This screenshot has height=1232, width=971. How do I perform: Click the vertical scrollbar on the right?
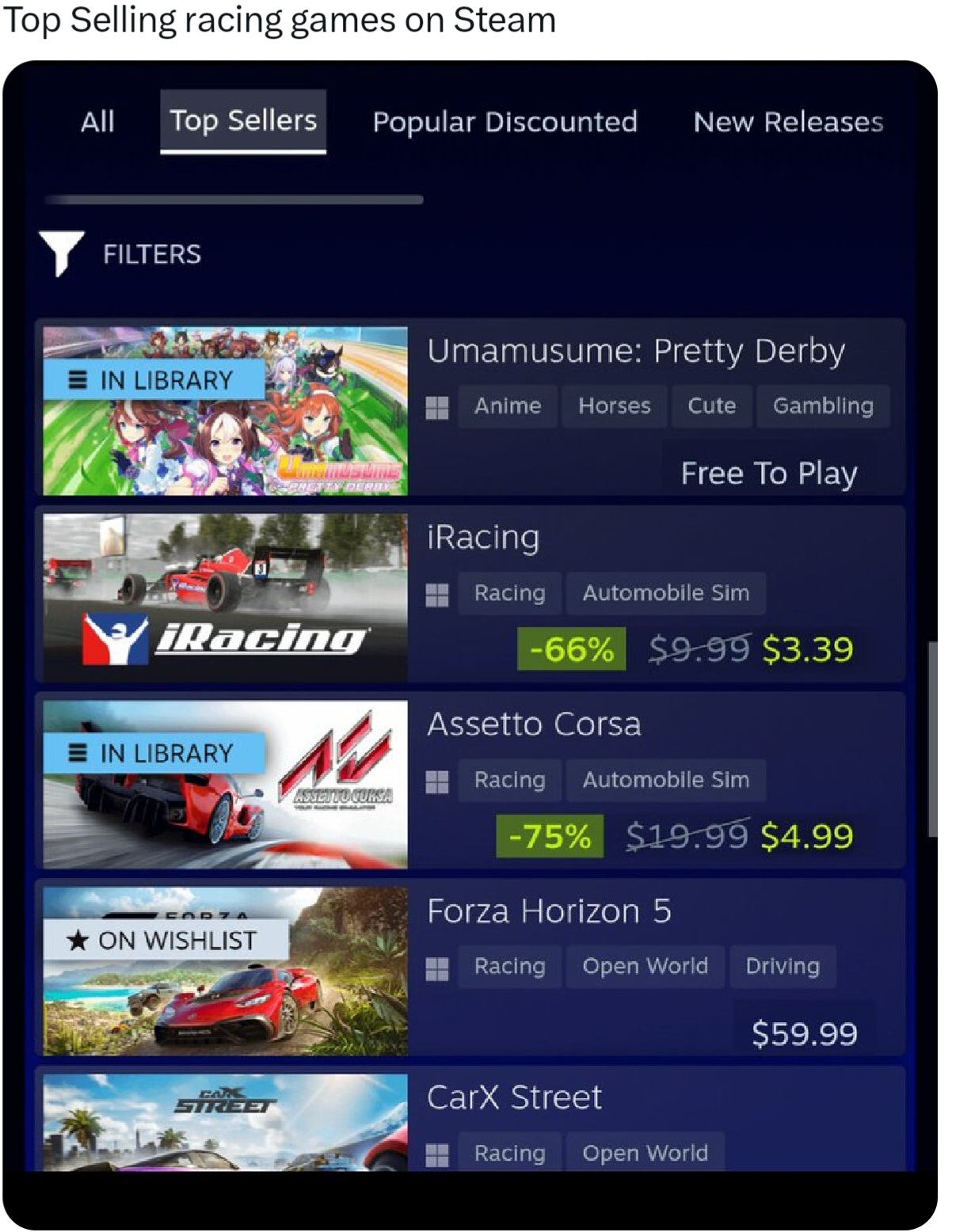coord(932,739)
